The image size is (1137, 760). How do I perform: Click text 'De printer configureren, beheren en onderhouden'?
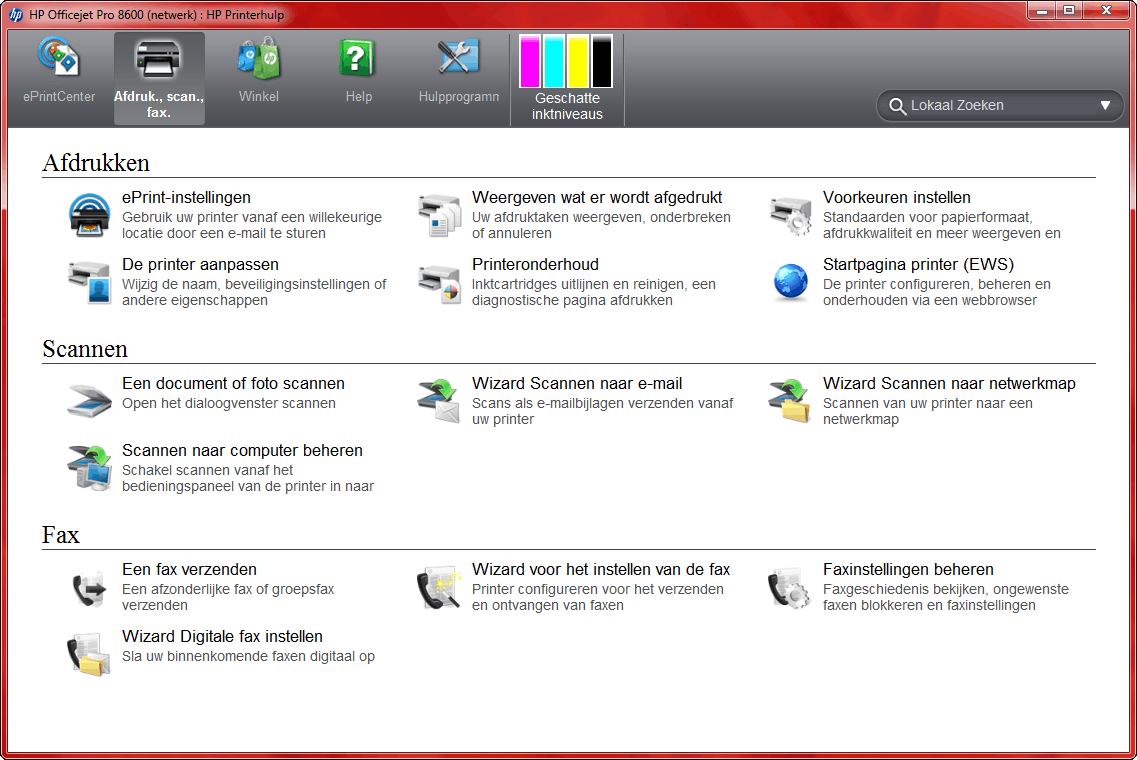[937, 292]
